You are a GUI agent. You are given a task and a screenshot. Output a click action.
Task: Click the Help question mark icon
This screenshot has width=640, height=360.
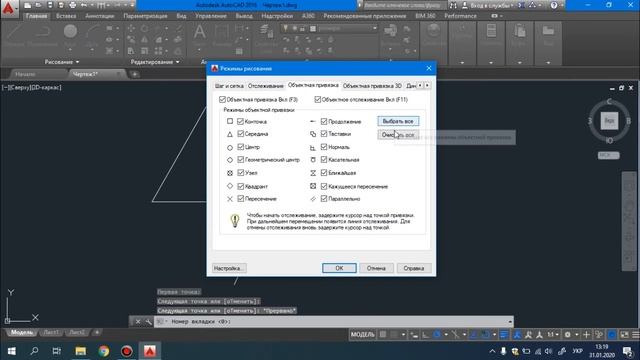click(554, 5)
